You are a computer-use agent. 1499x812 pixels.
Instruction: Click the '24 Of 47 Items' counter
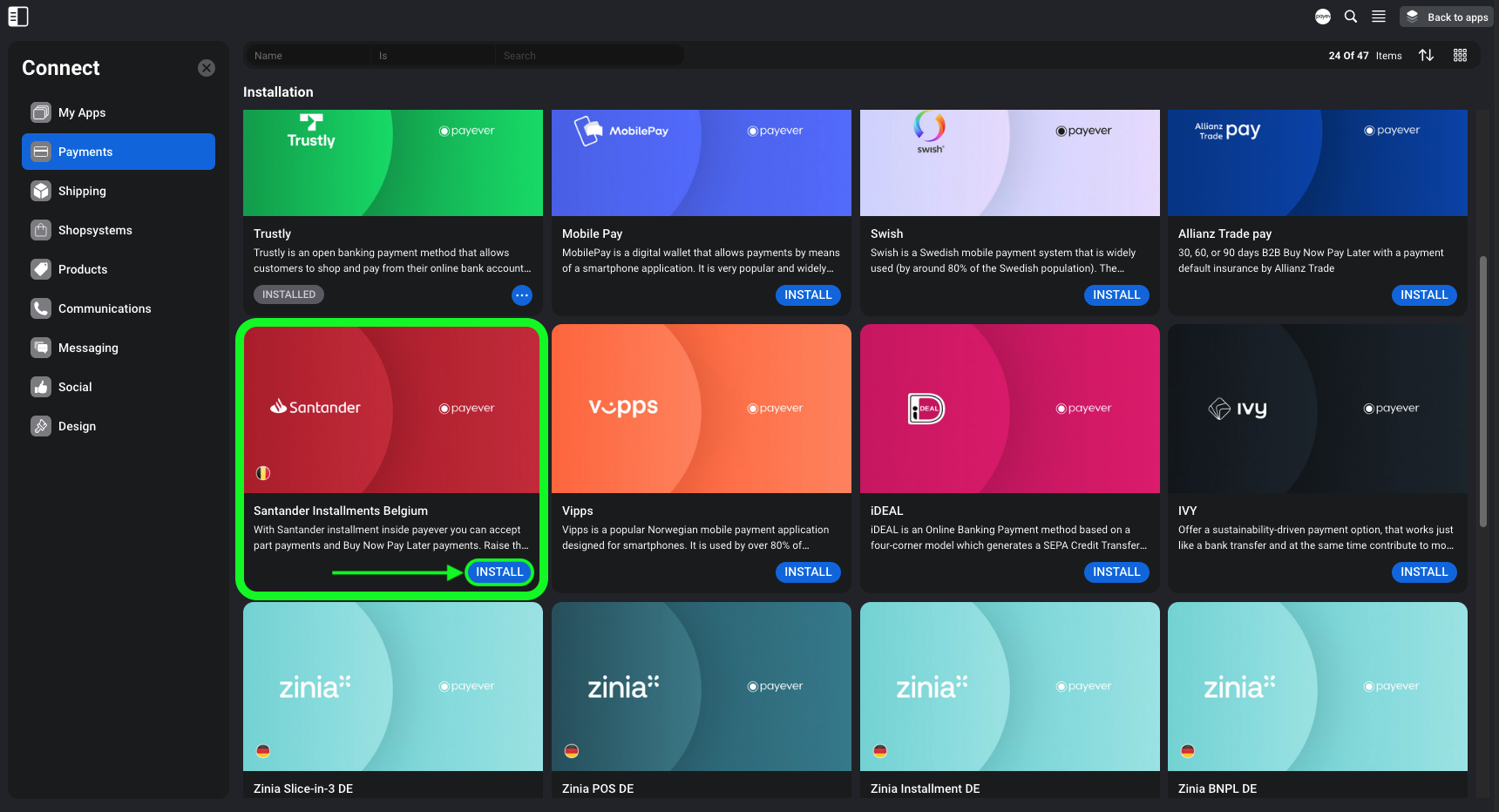[1365, 56]
